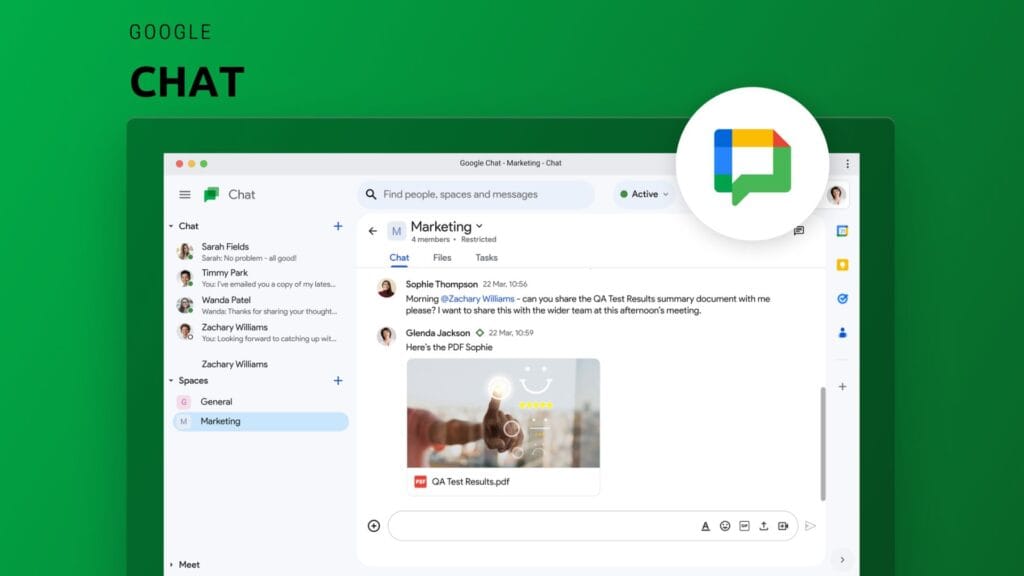Image resolution: width=1024 pixels, height=576 pixels.
Task: Click the search magnifier icon
Action: [x=371, y=195]
